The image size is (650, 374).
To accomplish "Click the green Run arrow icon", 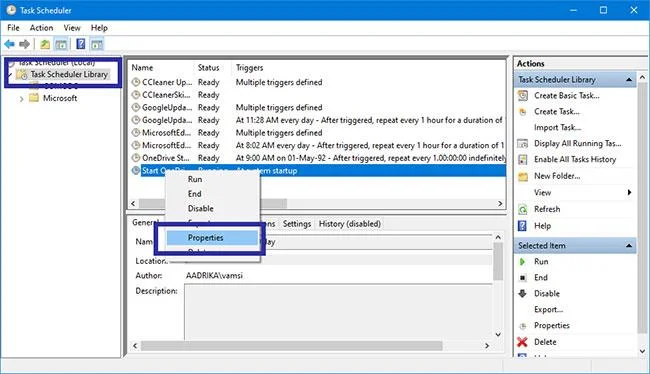I will (x=522, y=262).
